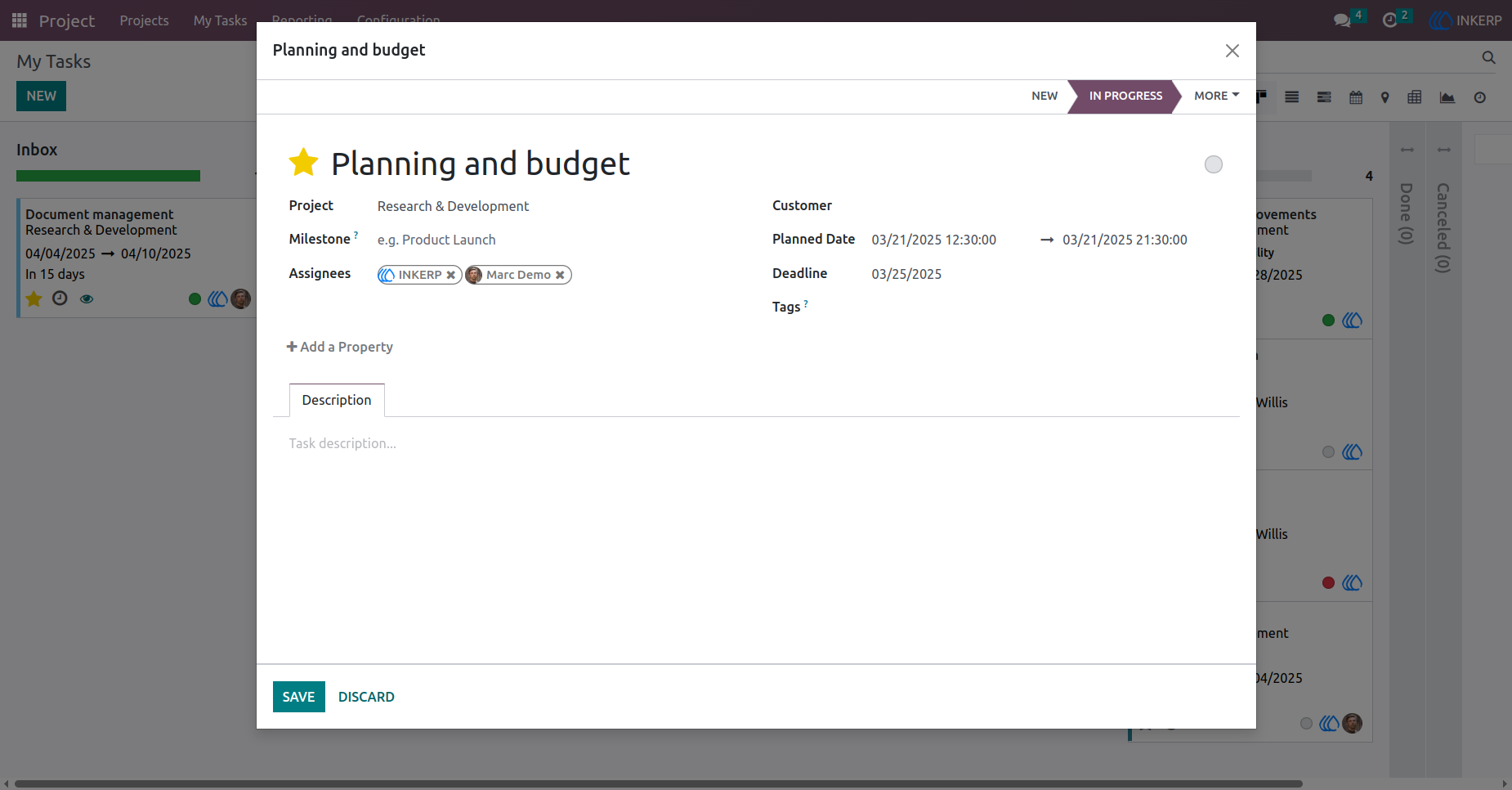Toggle the priority star on the task title
The image size is (1512, 790).
(303, 163)
